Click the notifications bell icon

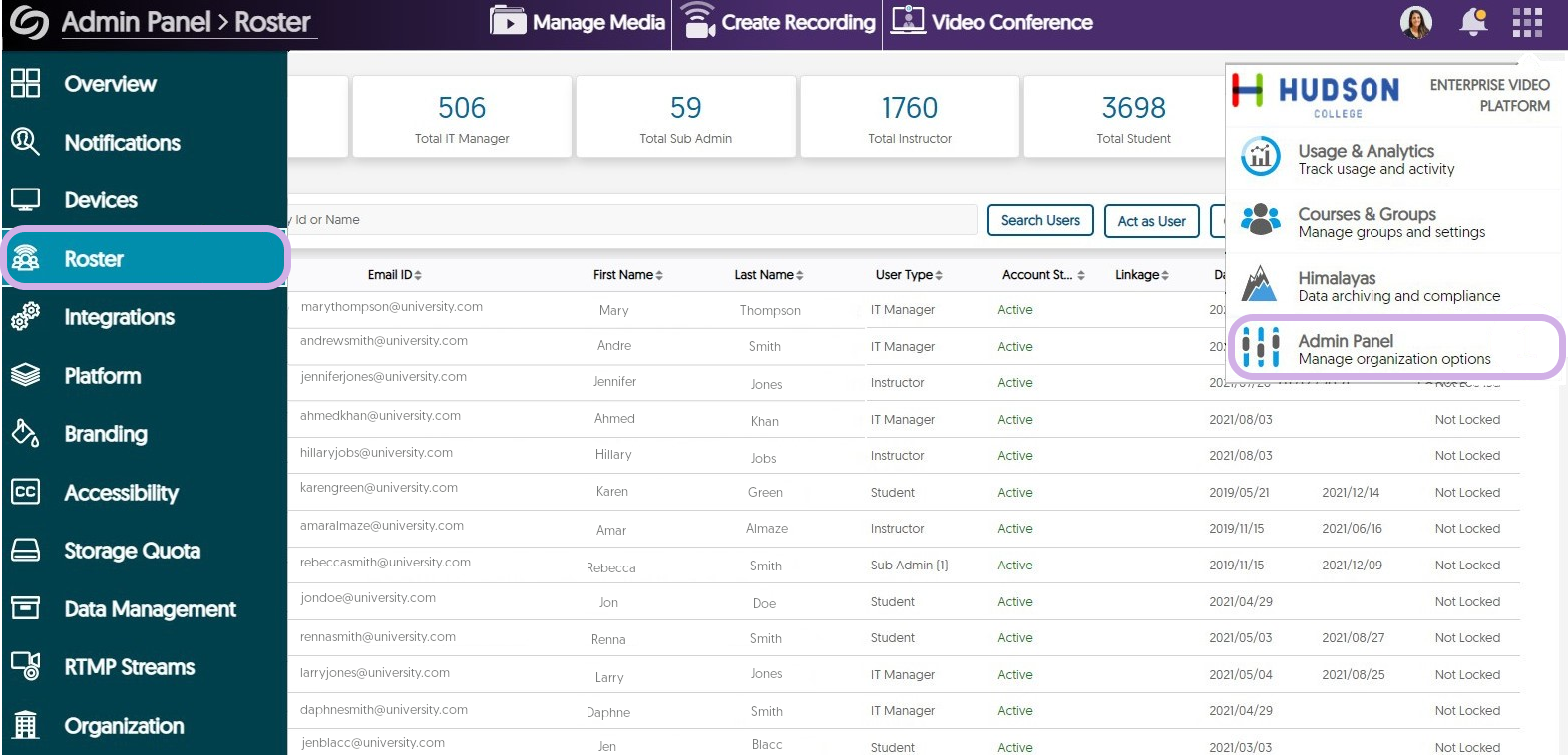[x=1473, y=22]
